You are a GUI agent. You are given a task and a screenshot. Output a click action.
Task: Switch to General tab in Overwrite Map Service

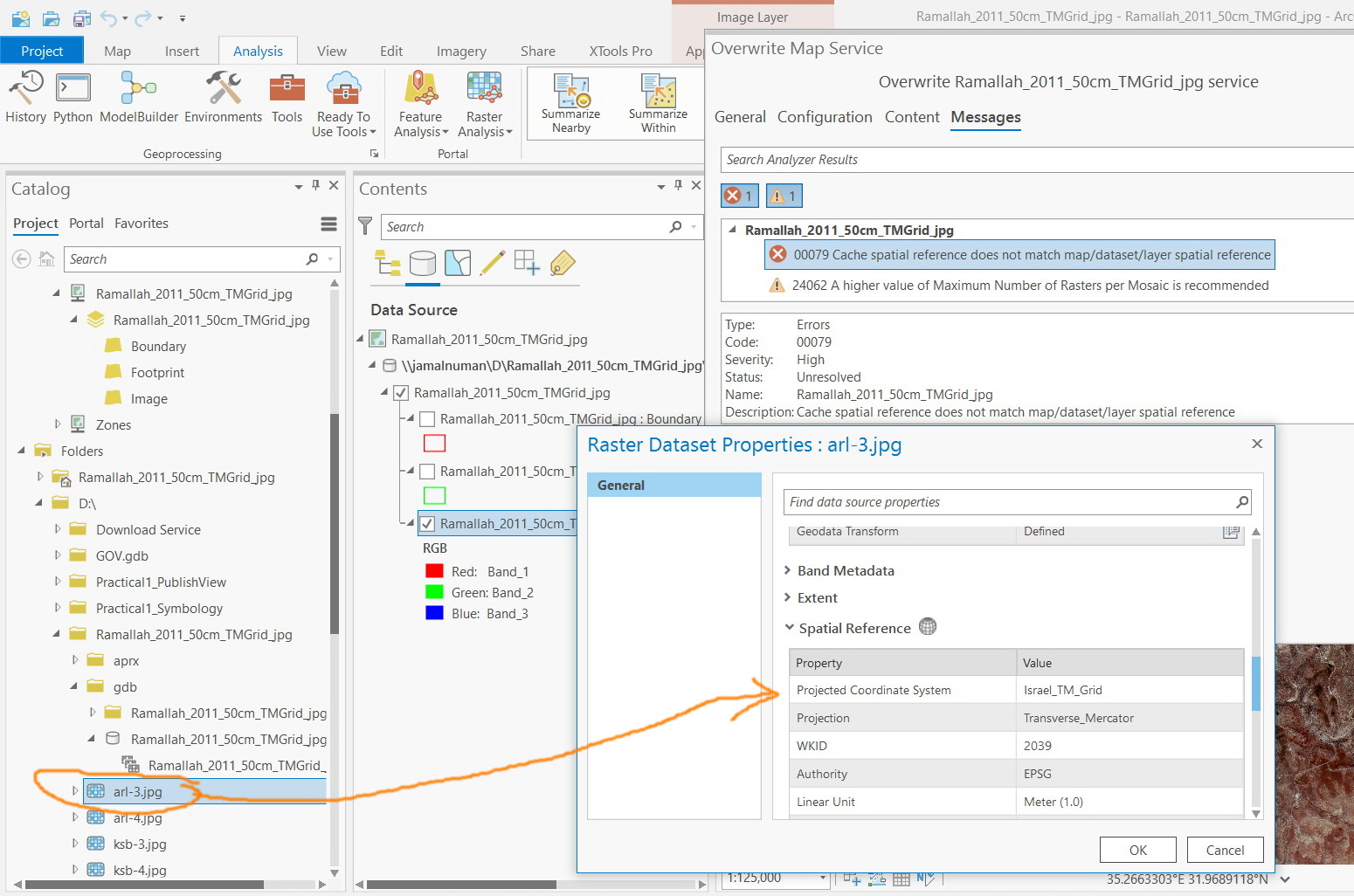[740, 117]
